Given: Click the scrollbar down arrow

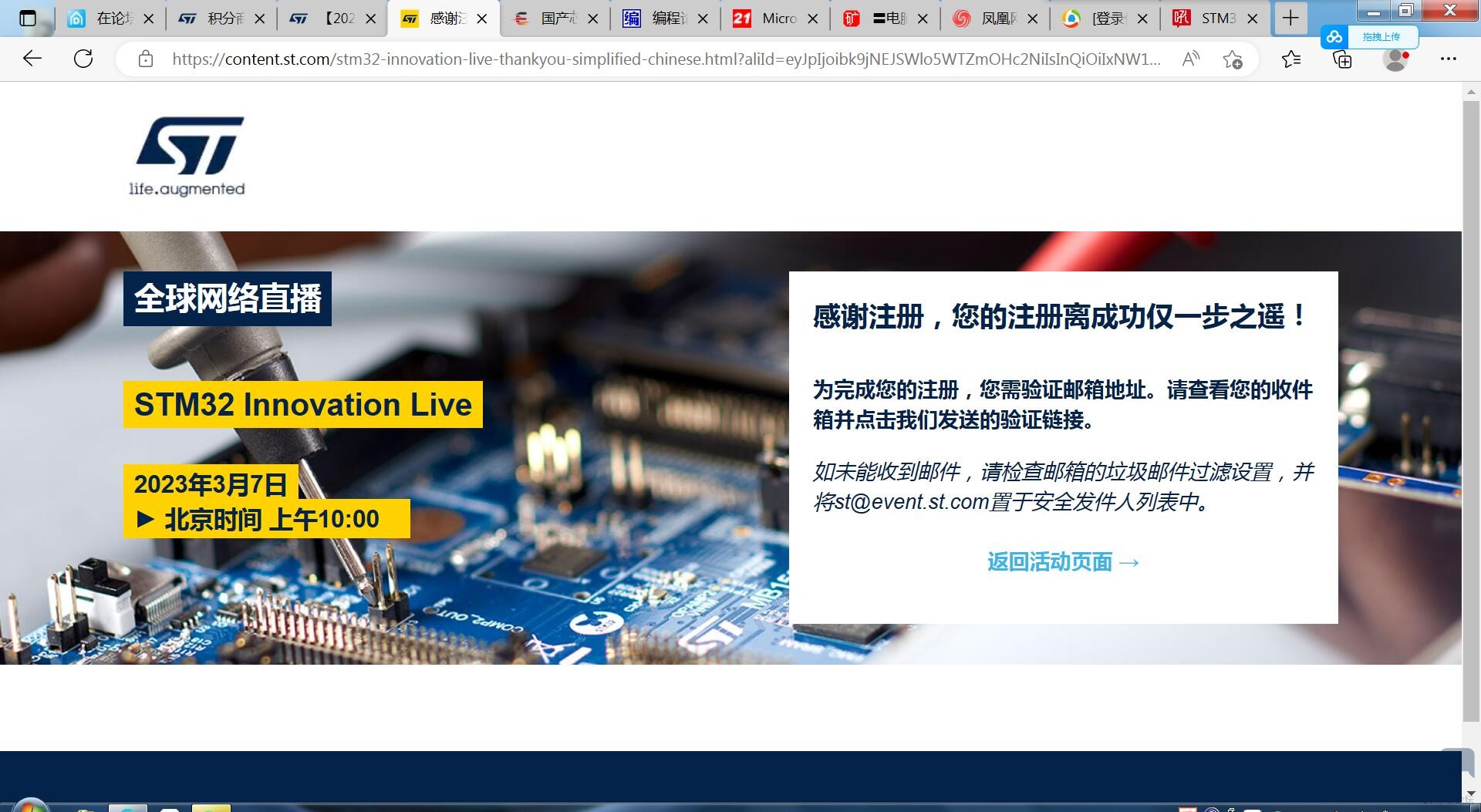Looking at the screenshot, I should pos(1471,793).
